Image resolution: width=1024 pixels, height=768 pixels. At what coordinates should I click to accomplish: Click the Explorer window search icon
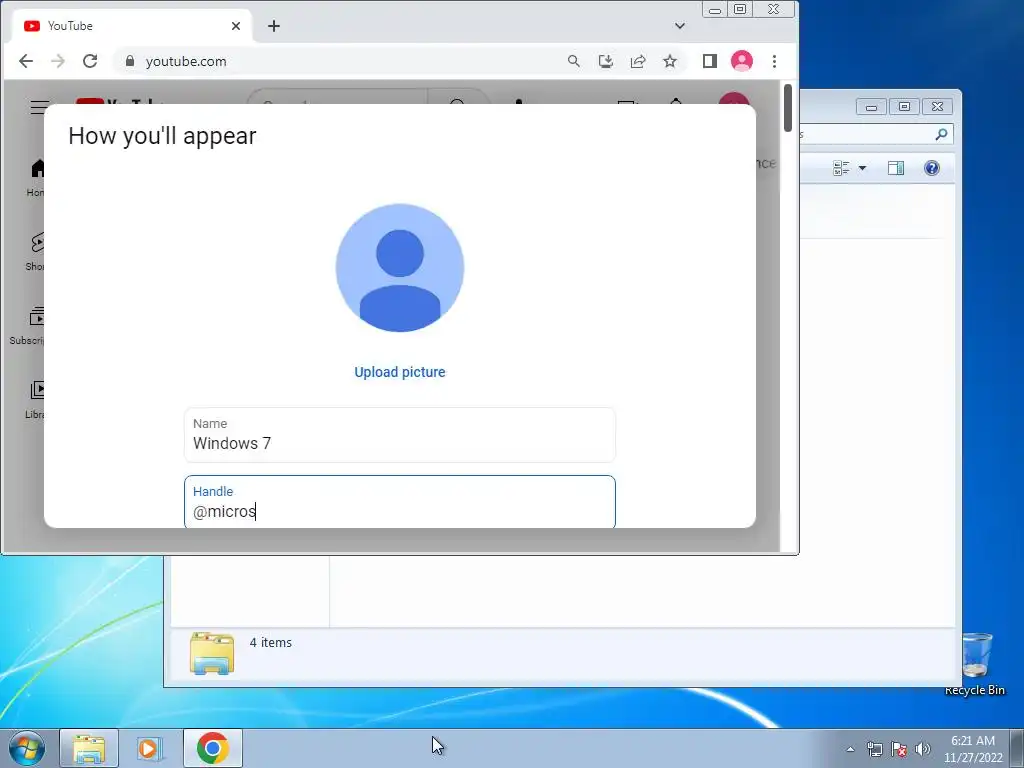point(941,135)
